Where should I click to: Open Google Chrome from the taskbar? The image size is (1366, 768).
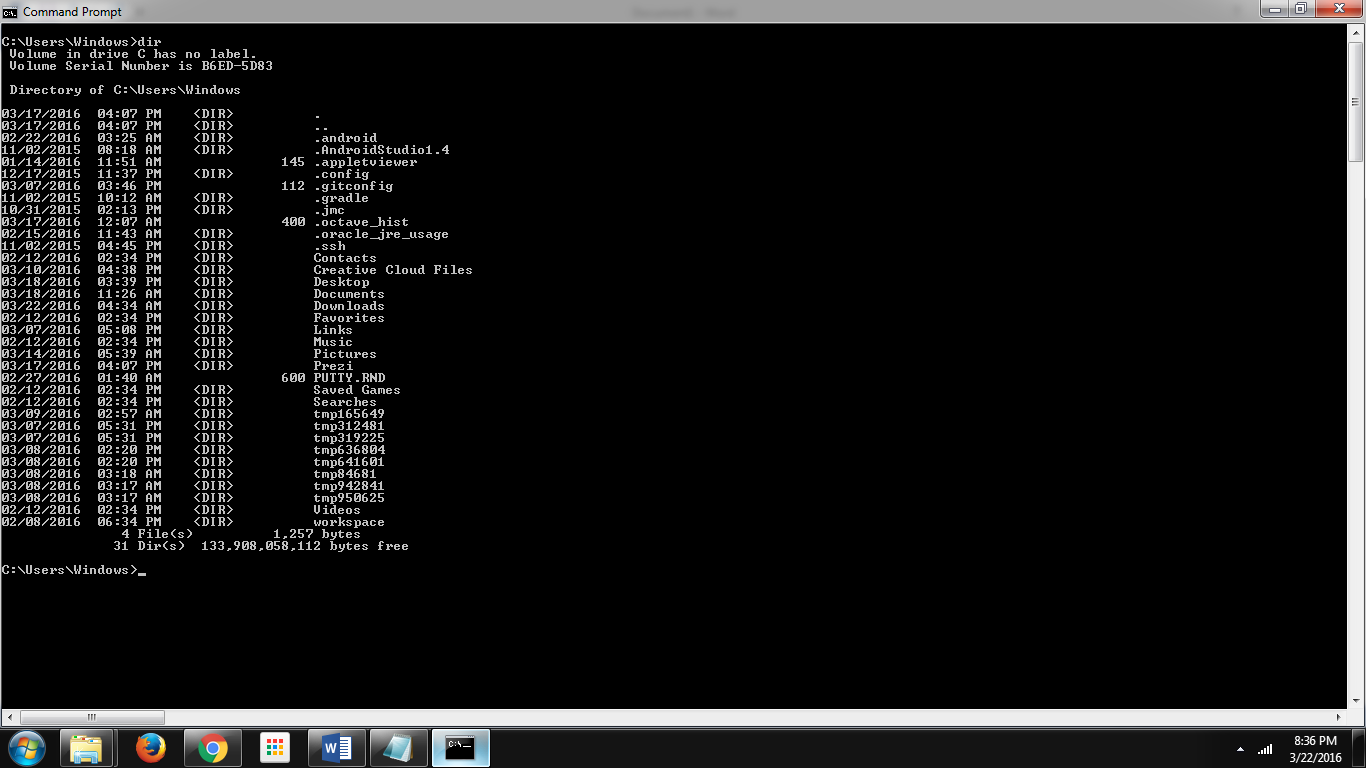click(213, 747)
